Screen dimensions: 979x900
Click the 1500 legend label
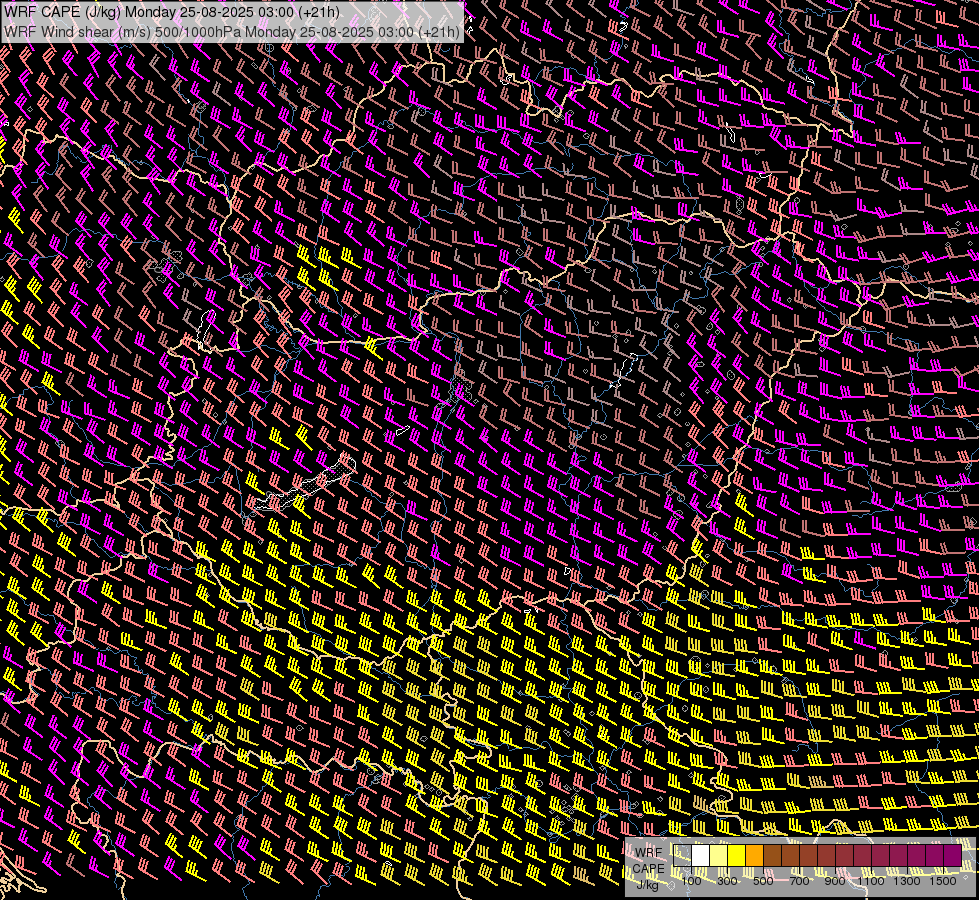[x=943, y=881]
